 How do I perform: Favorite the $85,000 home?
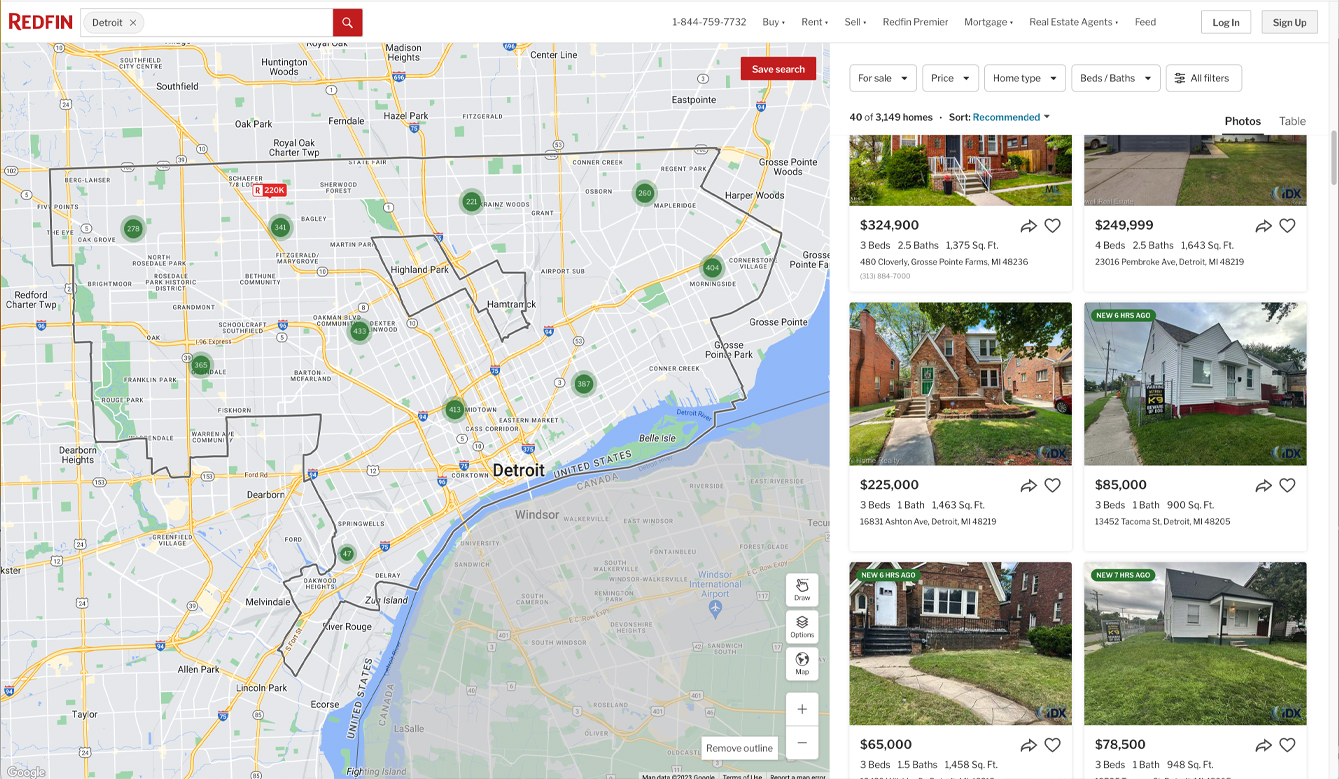coord(1287,485)
